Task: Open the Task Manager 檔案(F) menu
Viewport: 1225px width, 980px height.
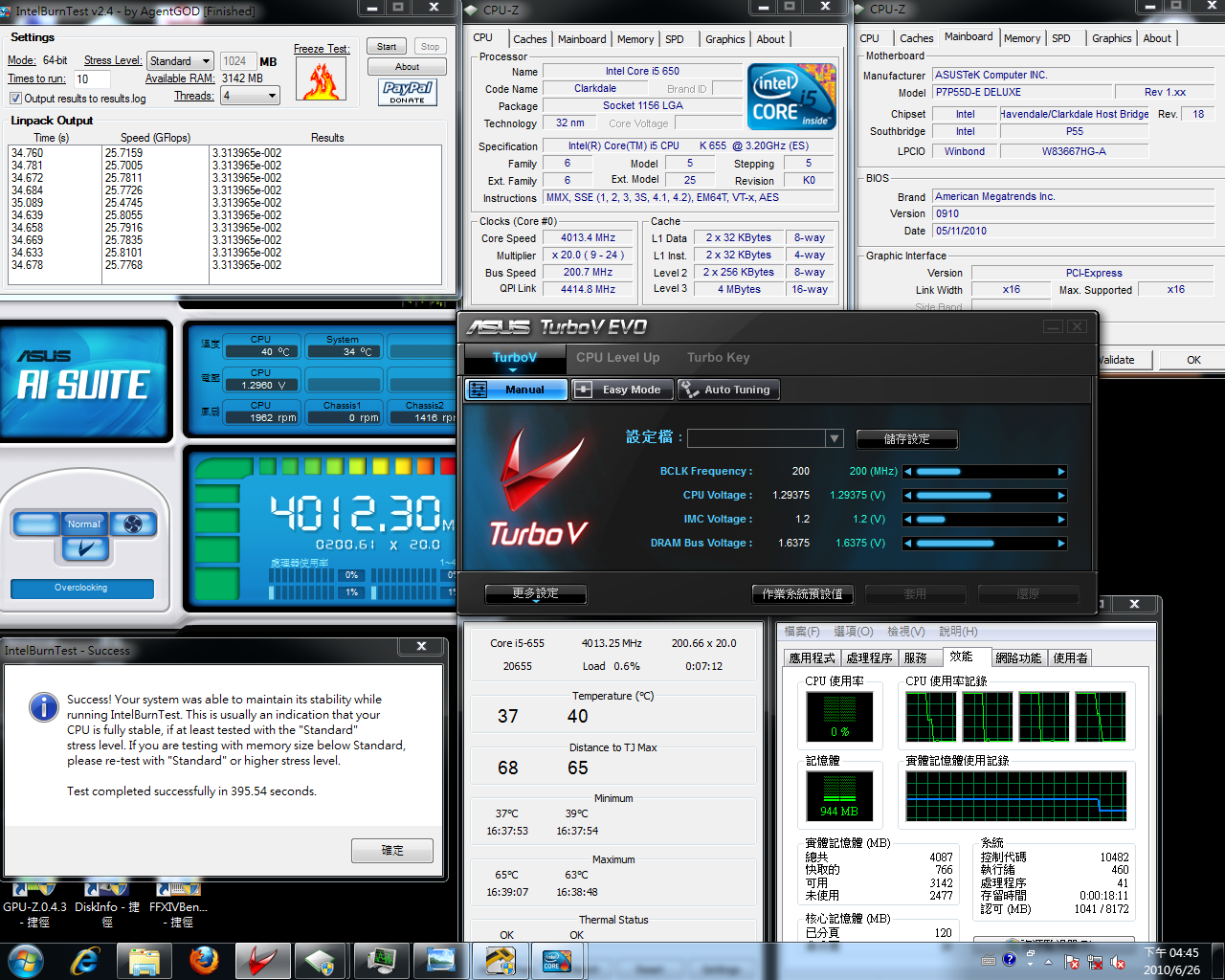Action: (x=802, y=632)
